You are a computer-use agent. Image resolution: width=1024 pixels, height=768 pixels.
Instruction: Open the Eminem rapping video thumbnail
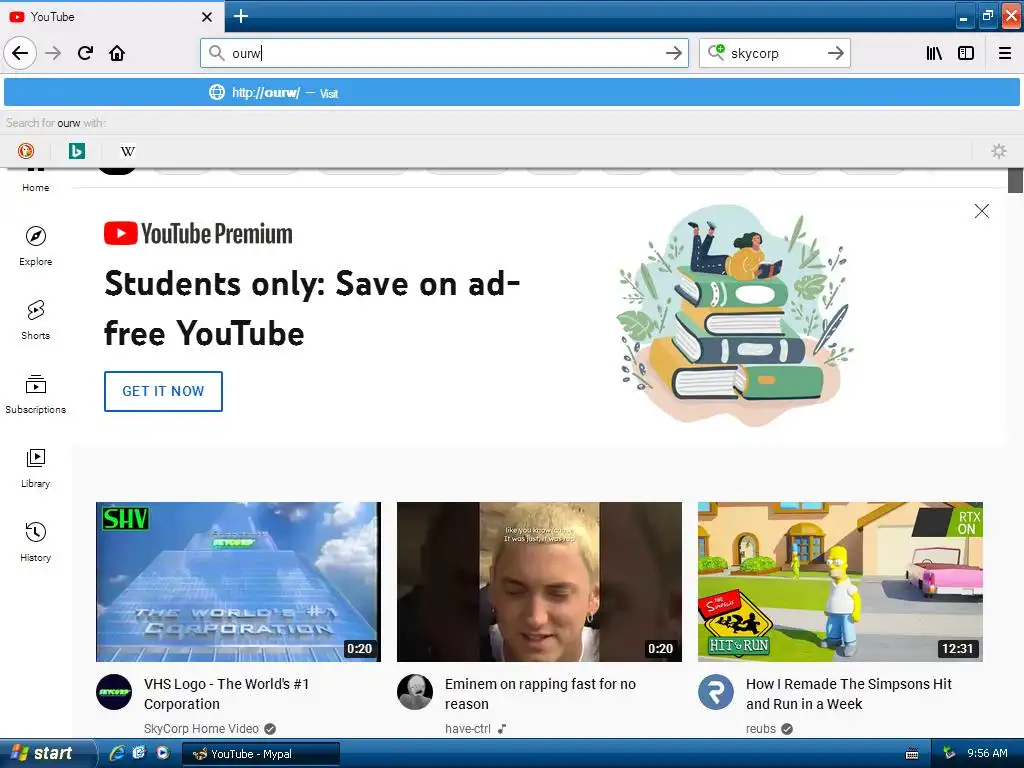pos(539,582)
